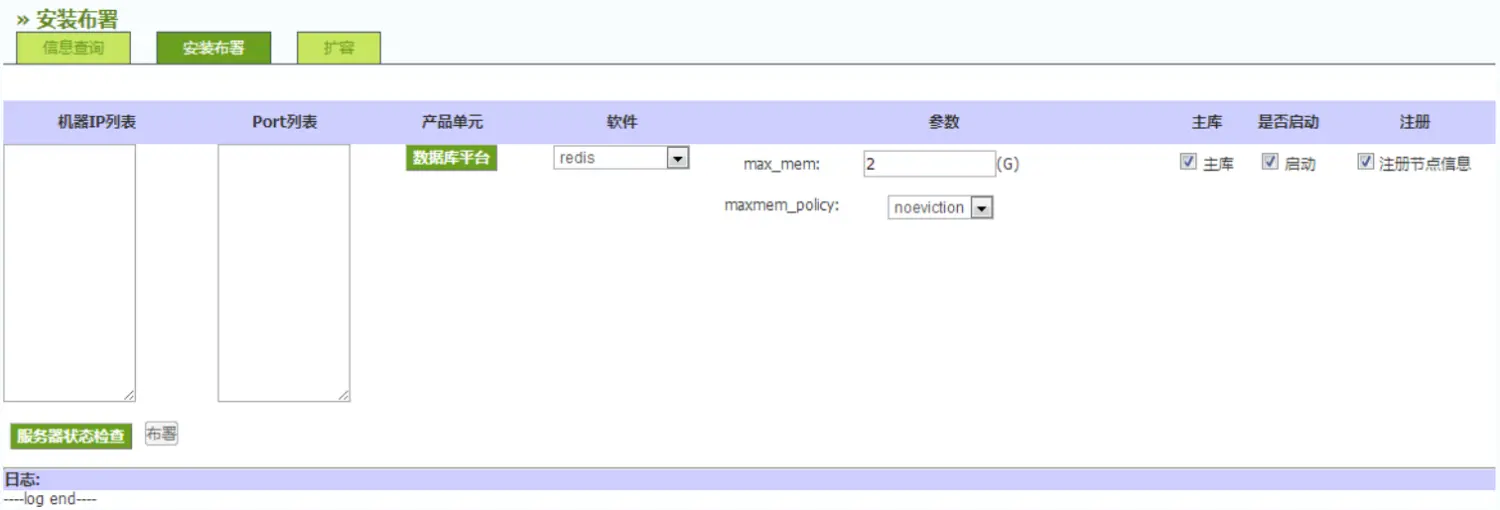Viewport: 1500px width, 510px height.
Task: Click the 软件 column header
Action: [x=622, y=122]
